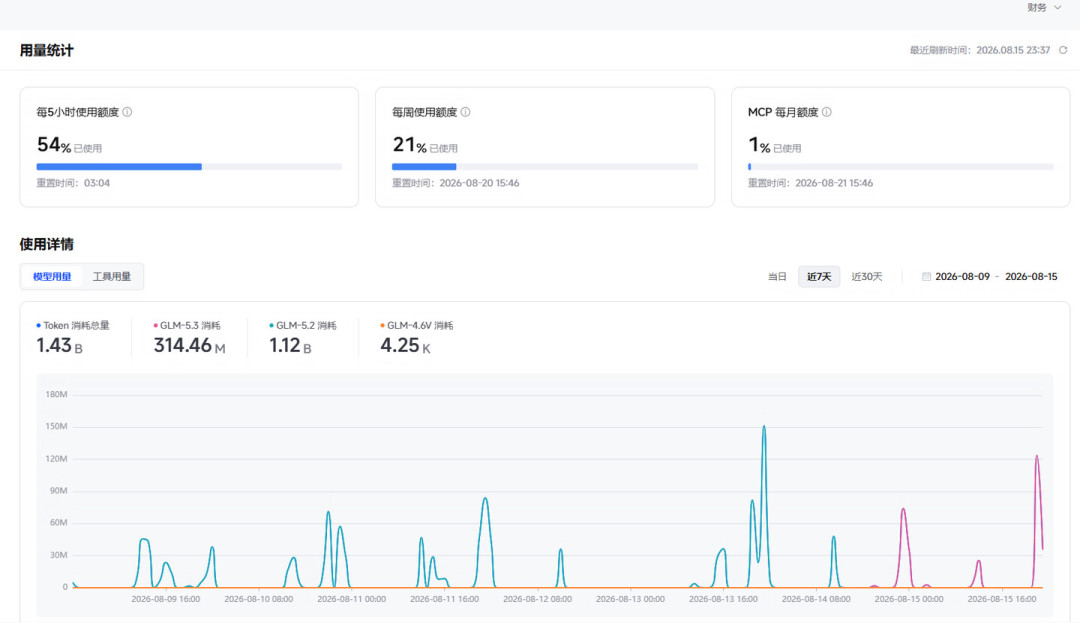Click the 1.12 B GLM-5.2 value

pyautogui.click(x=290, y=346)
